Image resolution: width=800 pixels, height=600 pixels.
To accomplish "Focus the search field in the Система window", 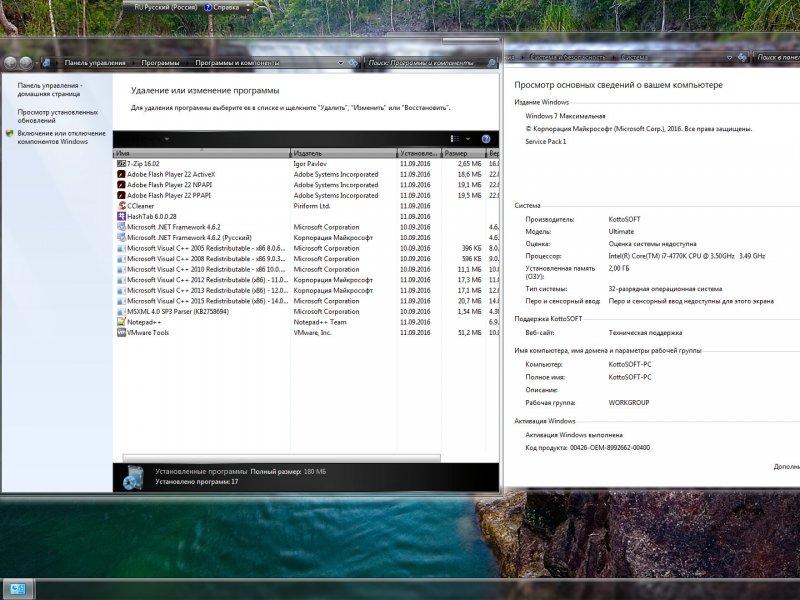I will point(777,58).
